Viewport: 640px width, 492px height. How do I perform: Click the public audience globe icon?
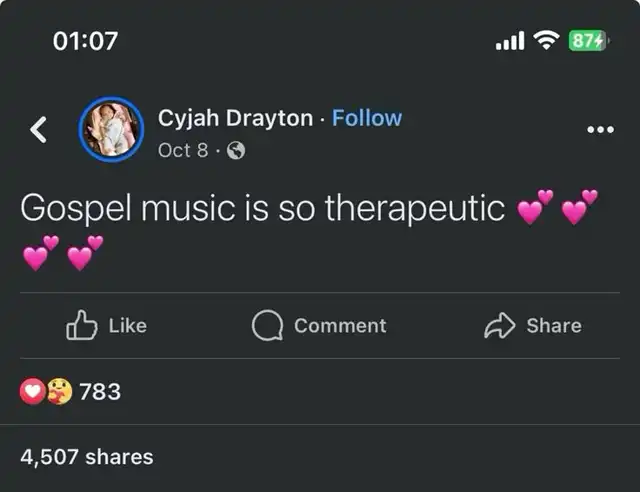click(x=236, y=151)
